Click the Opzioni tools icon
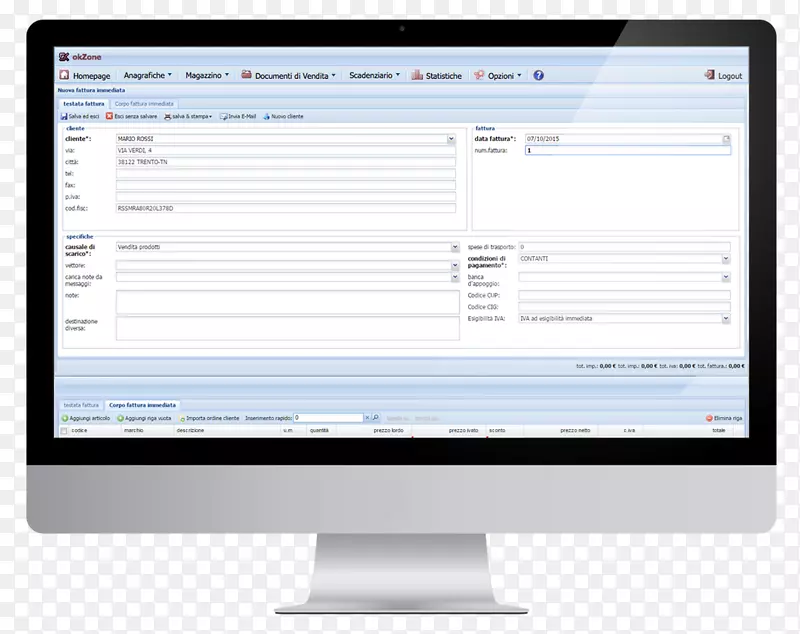Image resolution: width=800 pixels, height=634 pixels. (479, 75)
